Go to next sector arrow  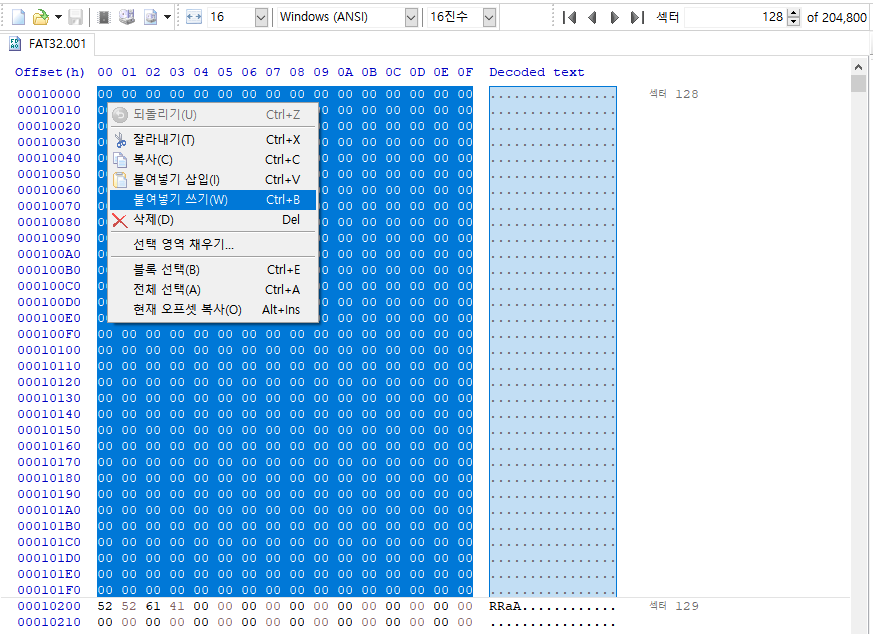[614, 17]
